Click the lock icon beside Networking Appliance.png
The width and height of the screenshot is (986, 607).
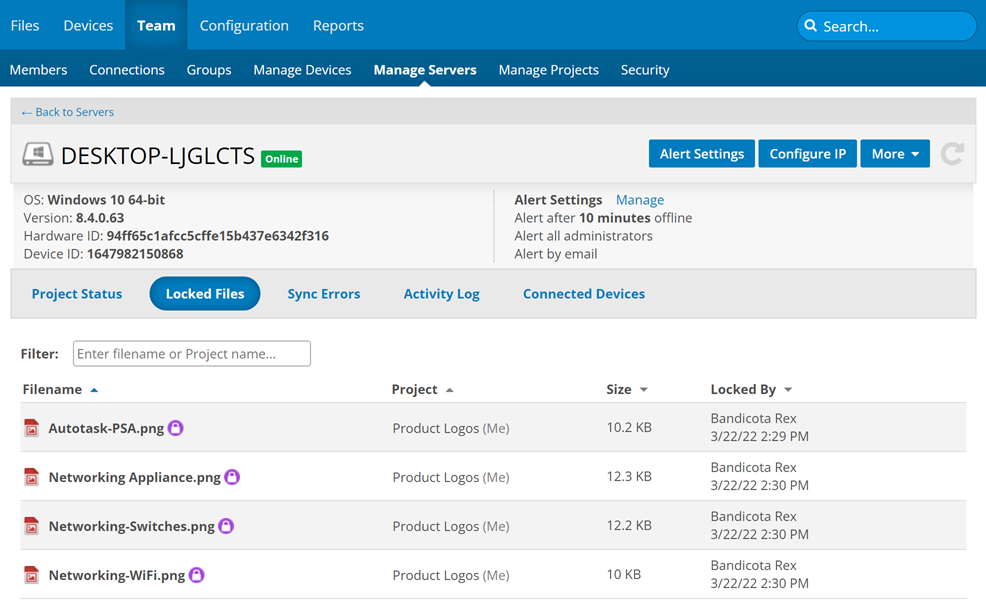tap(232, 477)
